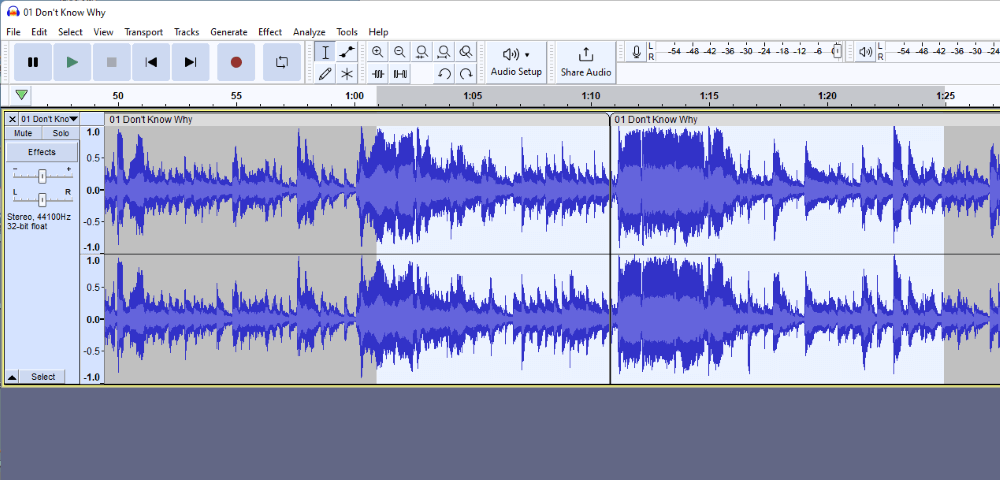The height and width of the screenshot is (480, 1000).
Task: Click the track Select button
Action: (43, 377)
